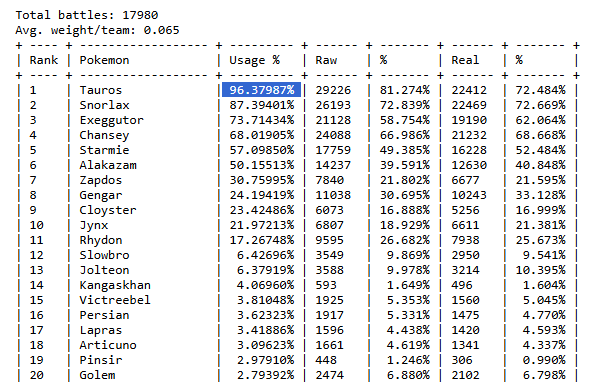Click Cloyster's usage percentage 23.42486%
The image size is (589, 382).
tap(262, 210)
